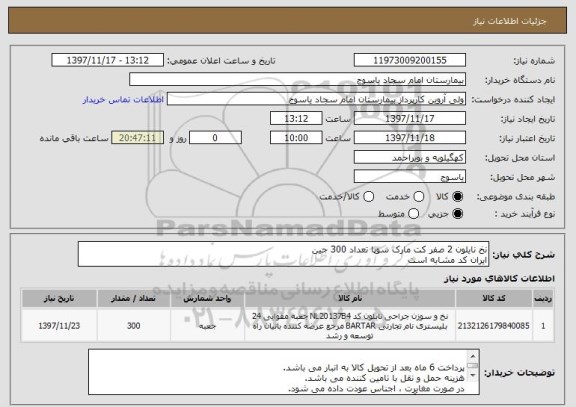Click the buyer notes text area
This screenshot has width=576, height=407.
click(284, 372)
